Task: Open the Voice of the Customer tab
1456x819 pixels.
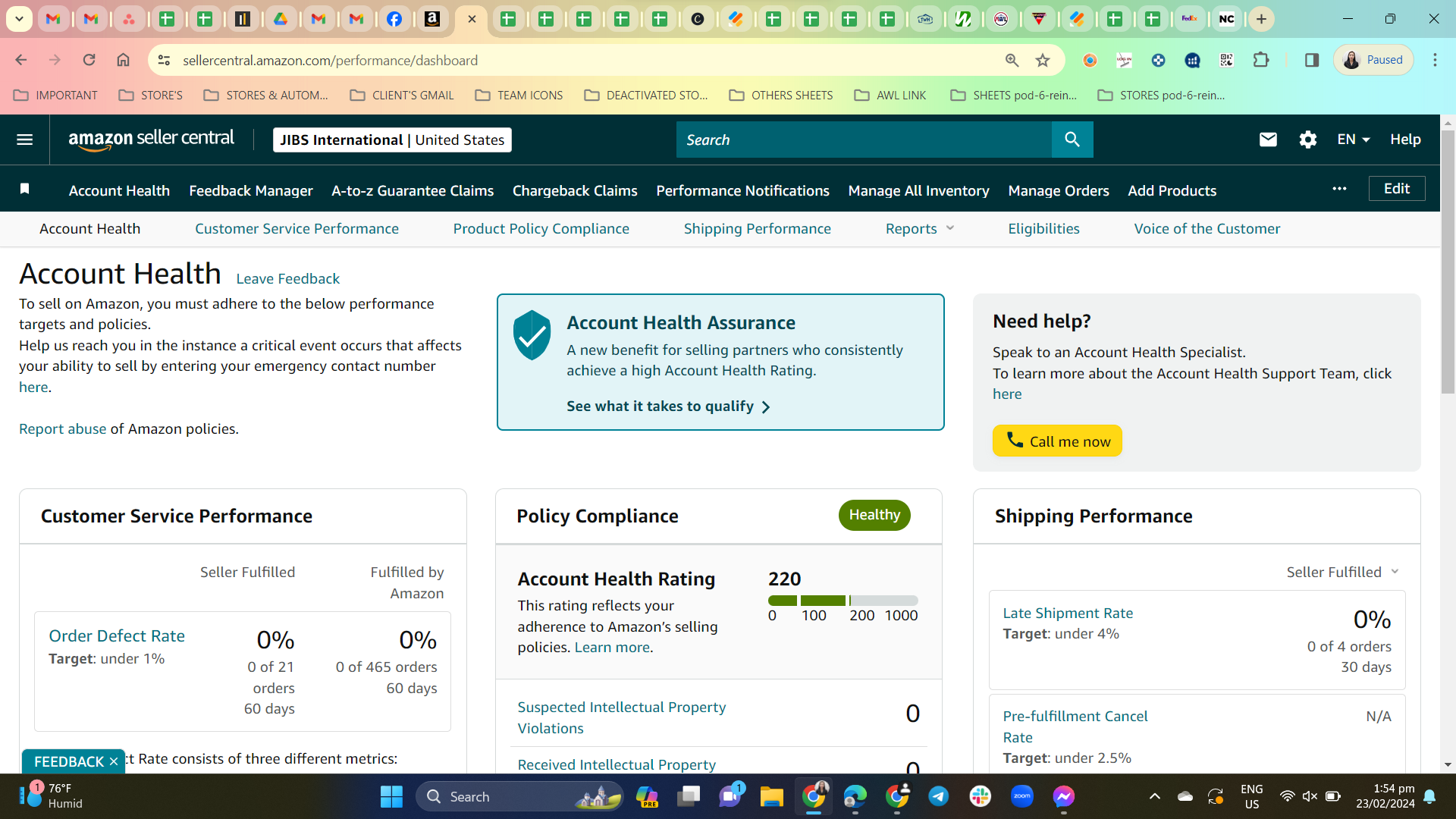Action: 1207,228
